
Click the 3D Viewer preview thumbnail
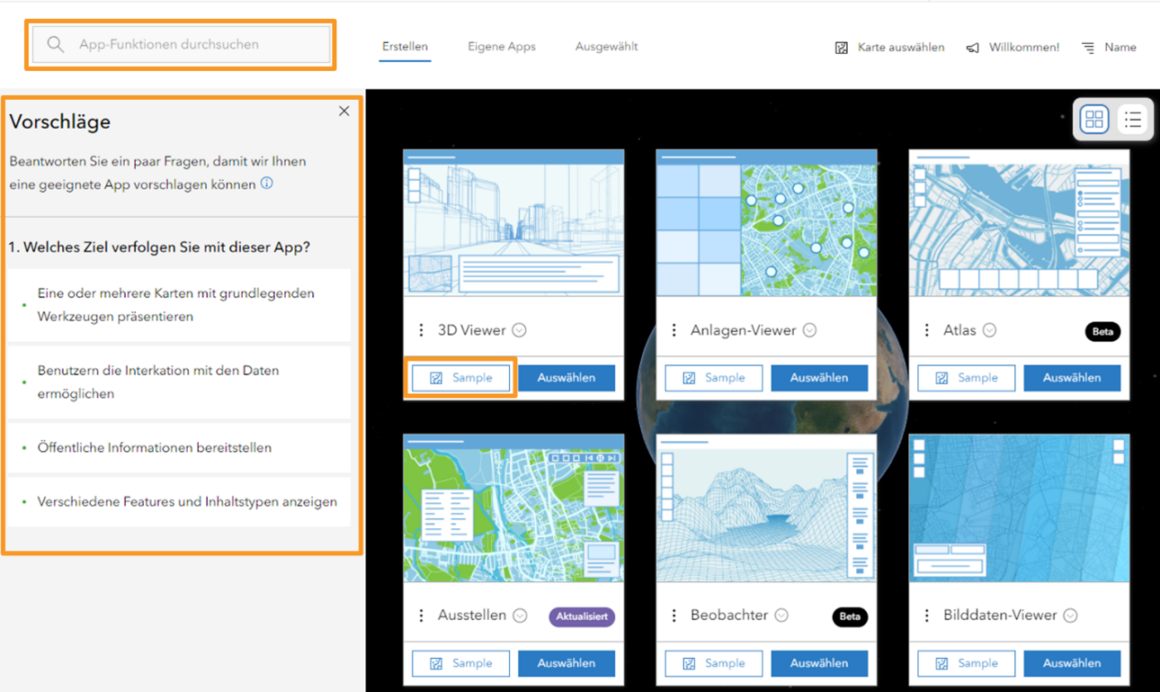coord(513,224)
